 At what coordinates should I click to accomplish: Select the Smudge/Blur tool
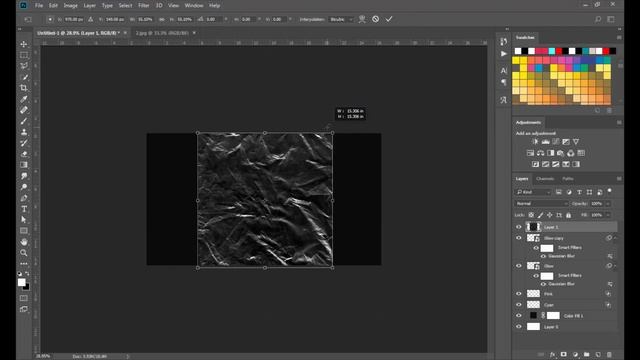tap(24, 176)
